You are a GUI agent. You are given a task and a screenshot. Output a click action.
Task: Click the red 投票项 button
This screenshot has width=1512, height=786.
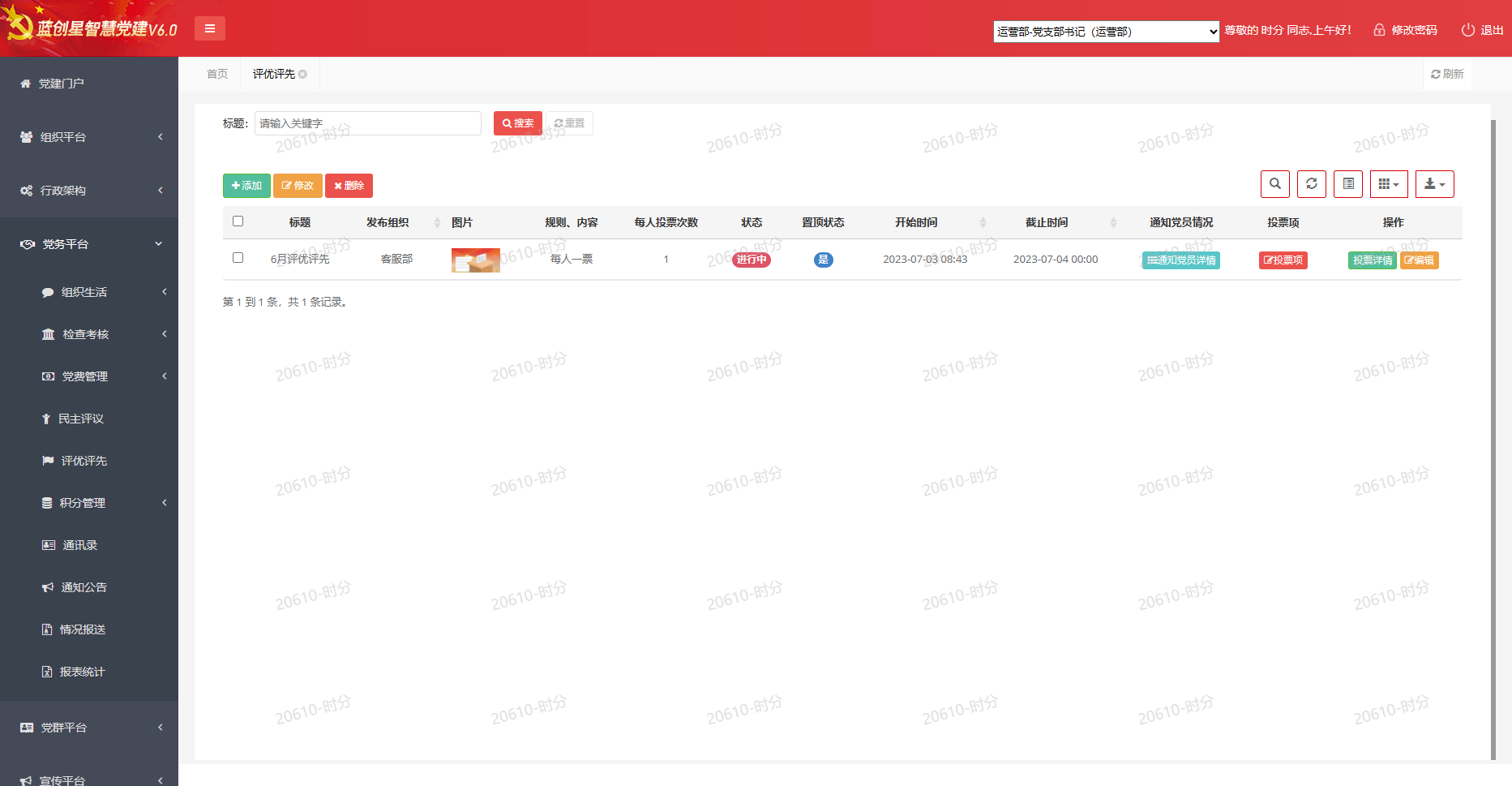1283,260
